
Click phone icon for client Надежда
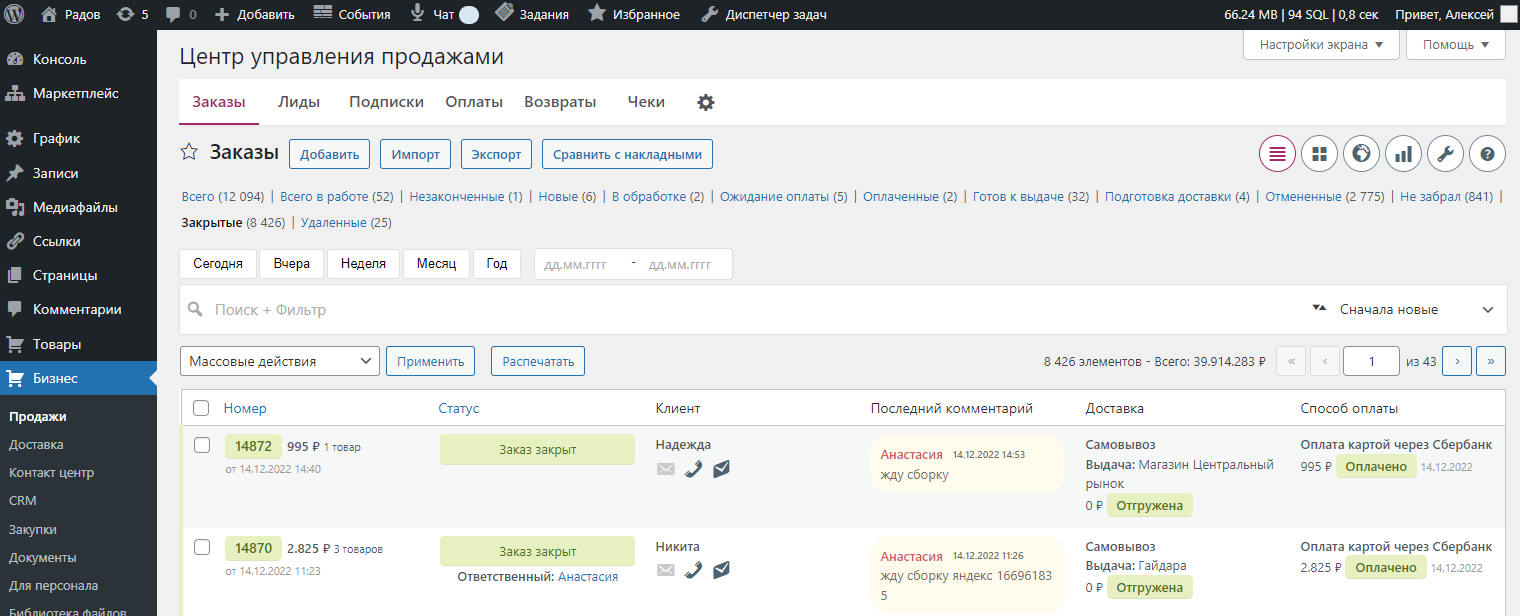(x=693, y=469)
